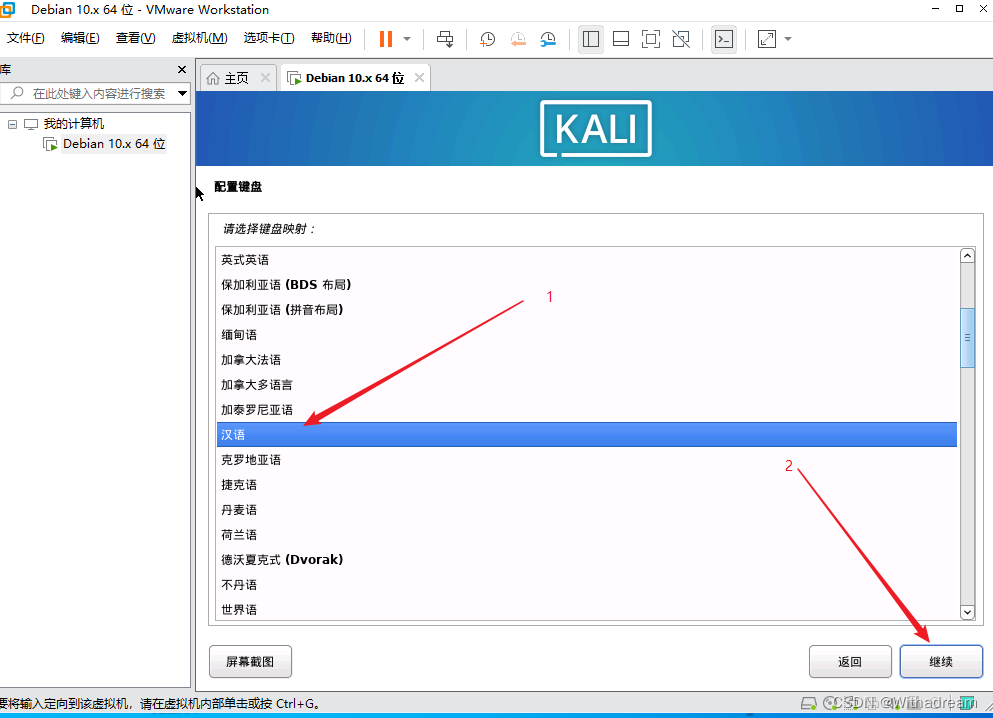This screenshot has height=718, width=993.
Task: Open the 选项卡(T) menu
Action: coord(269,38)
